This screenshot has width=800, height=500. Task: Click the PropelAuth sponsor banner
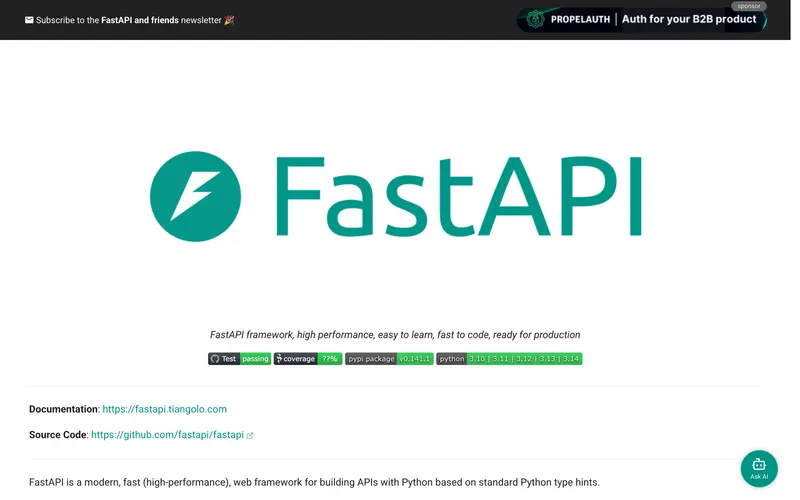tap(642, 19)
